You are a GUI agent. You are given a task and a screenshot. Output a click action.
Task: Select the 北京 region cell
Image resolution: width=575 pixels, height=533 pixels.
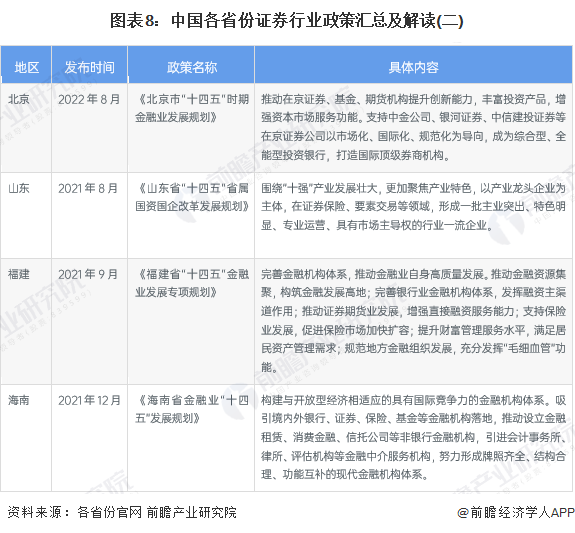click(x=19, y=99)
